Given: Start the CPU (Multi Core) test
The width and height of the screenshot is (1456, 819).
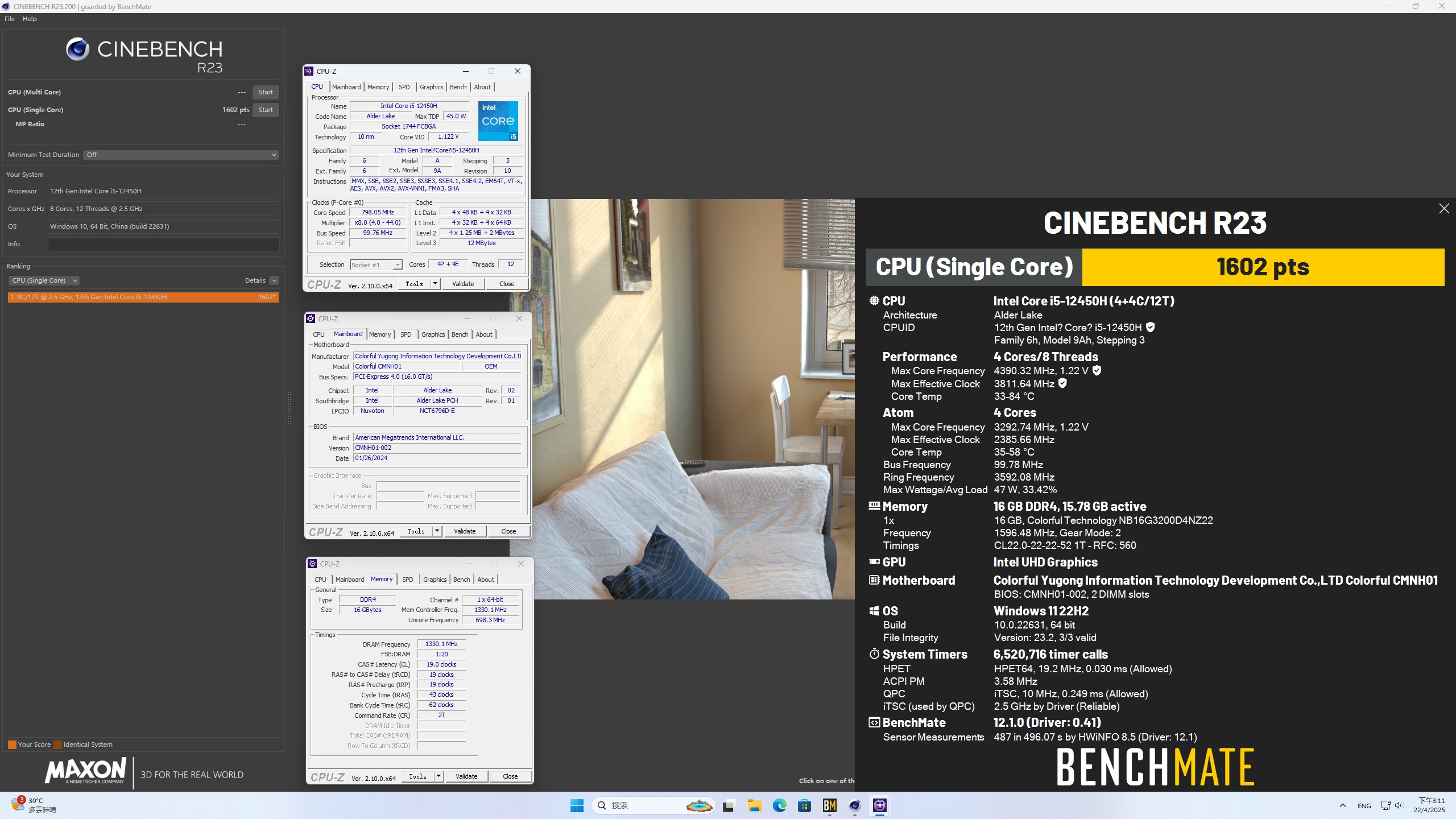Looking at the screenshot, I should [266, 92].
